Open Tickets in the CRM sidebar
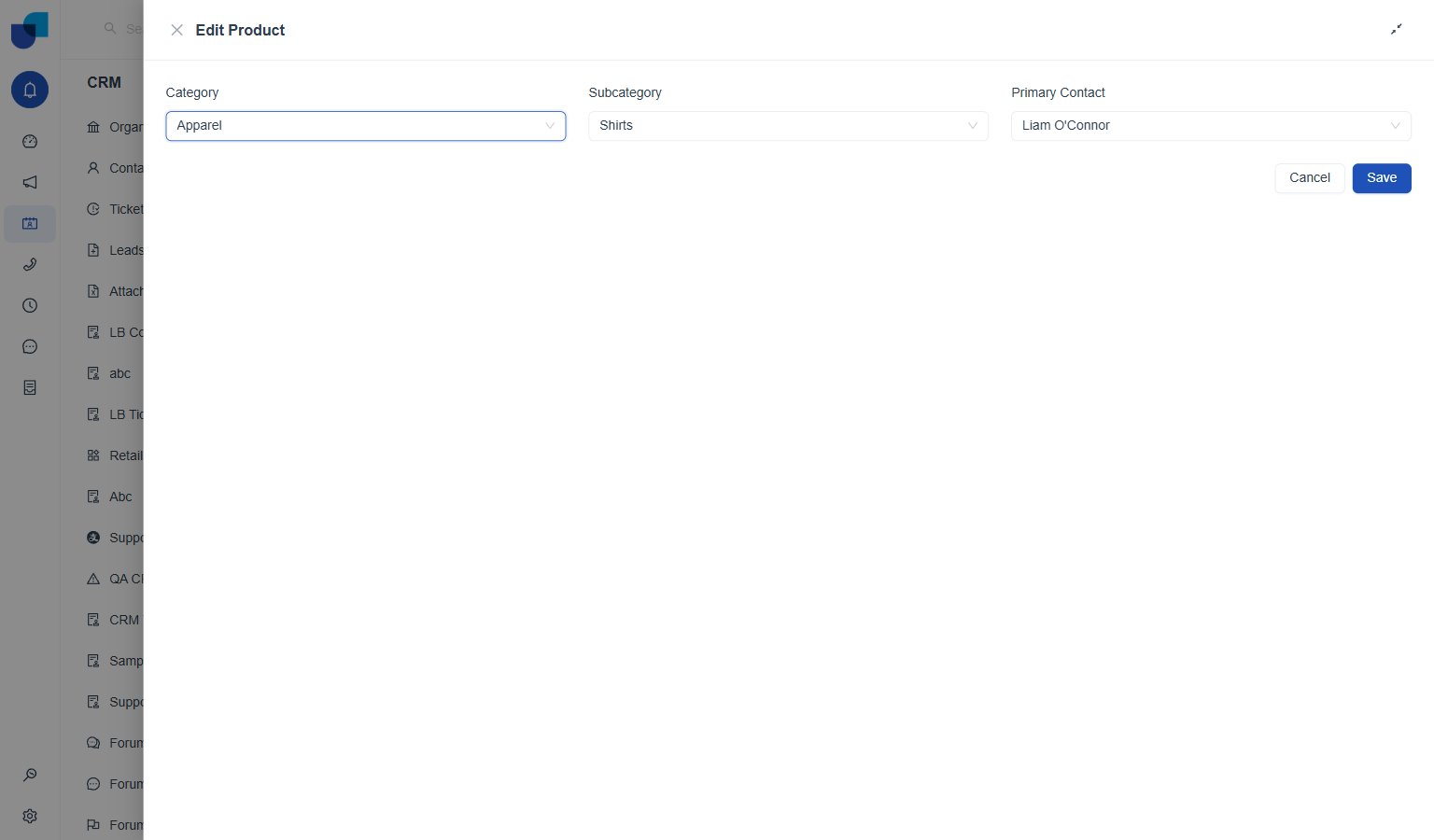The image size is (1434, 840). click(115, 209)
